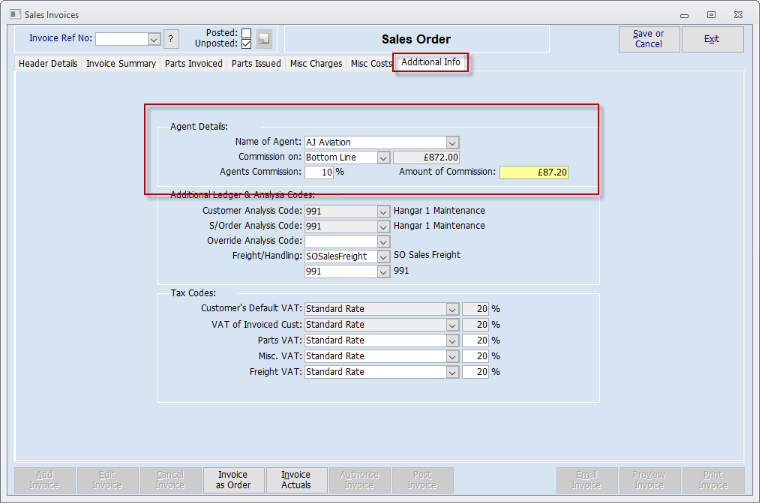760x503 pixels.
Task: Open the Freight/Handling SOSalesFreight dropdown
Action: click(x=383, y=257)
